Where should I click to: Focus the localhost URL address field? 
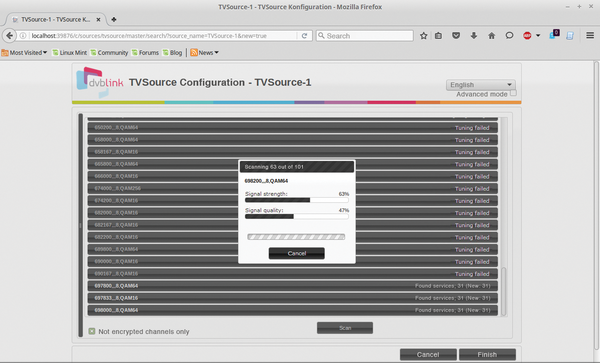163,36
